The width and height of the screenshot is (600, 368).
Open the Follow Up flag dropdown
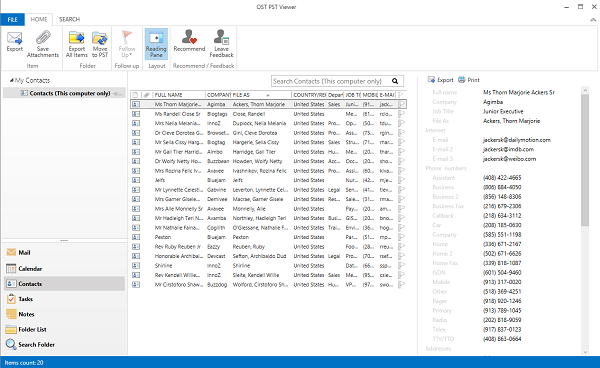tap(127, 44)
